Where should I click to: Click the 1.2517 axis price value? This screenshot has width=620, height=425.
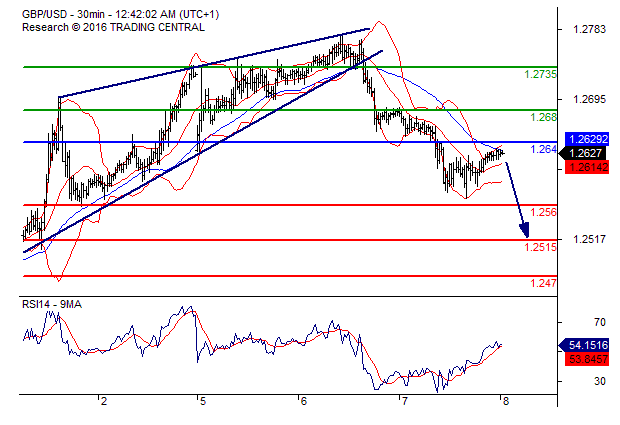click(590, 239)
